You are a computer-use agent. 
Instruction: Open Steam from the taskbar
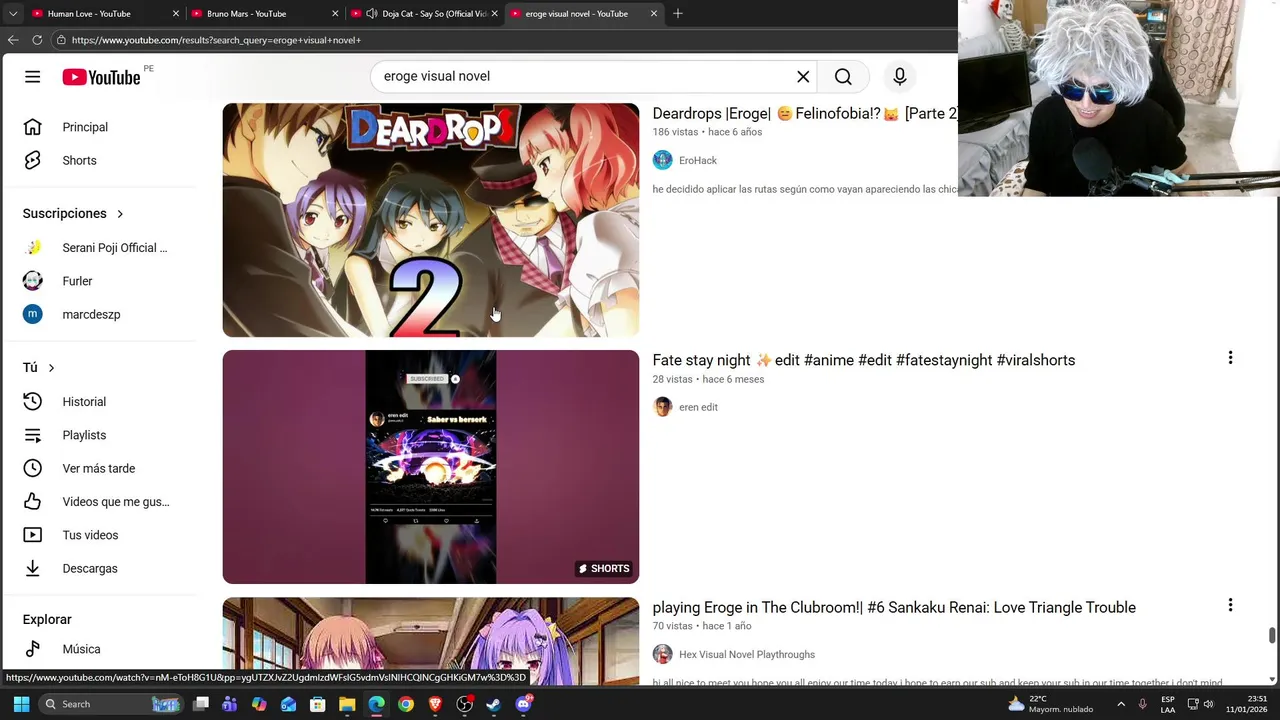[x=494, y=704]
